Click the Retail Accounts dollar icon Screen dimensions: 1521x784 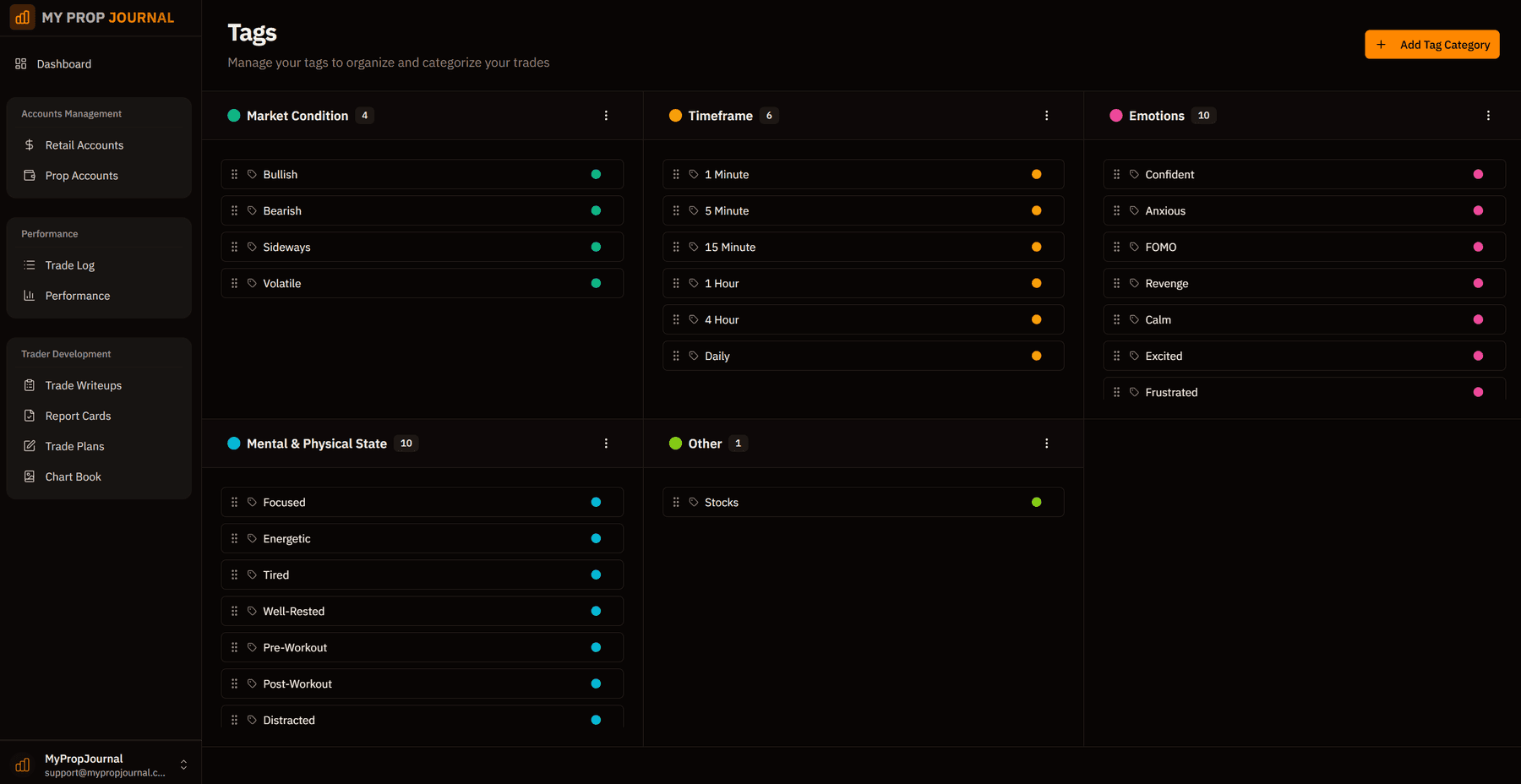click(28, 144)
